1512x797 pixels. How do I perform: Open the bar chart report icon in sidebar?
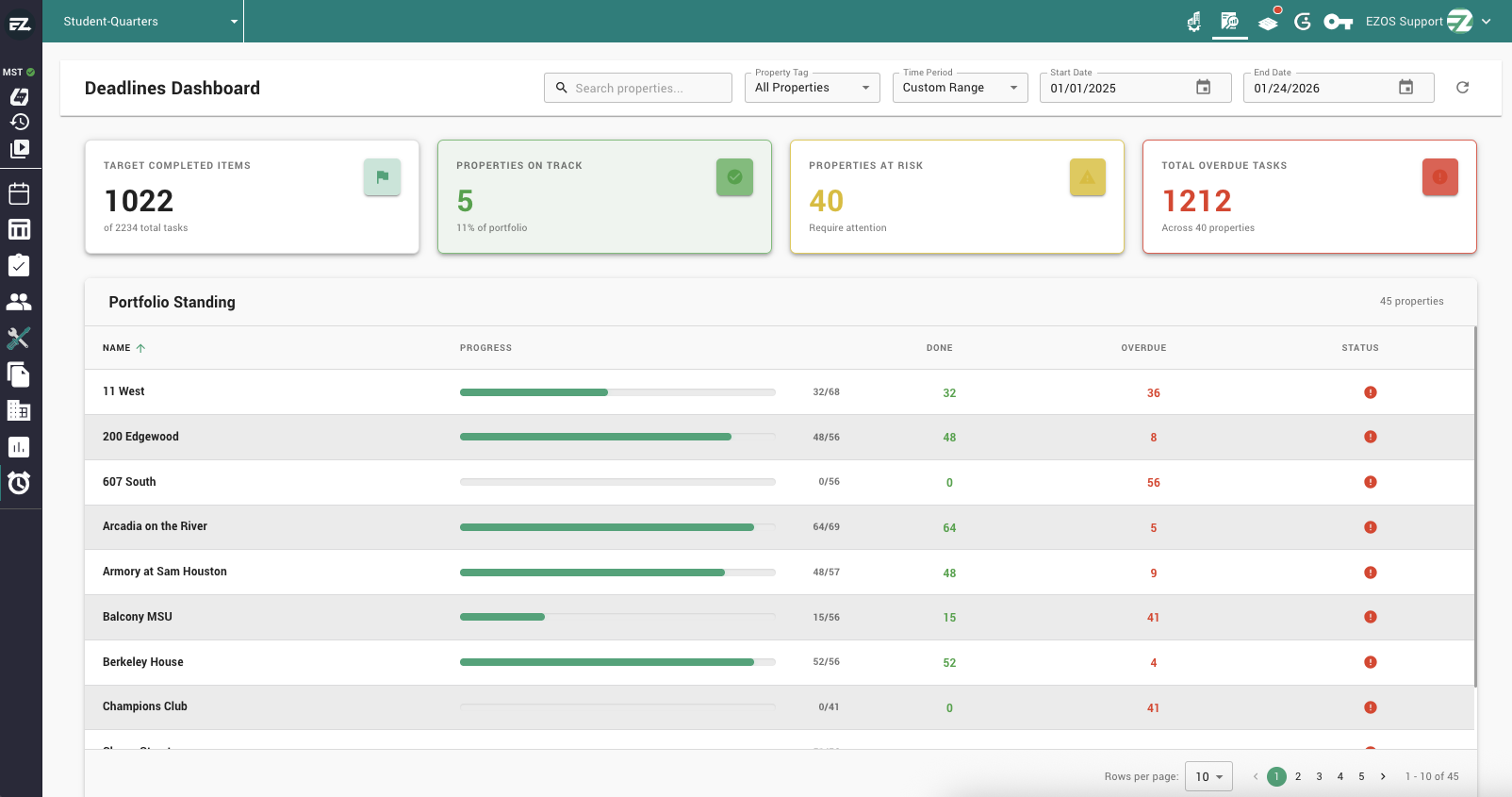[19, 447]
